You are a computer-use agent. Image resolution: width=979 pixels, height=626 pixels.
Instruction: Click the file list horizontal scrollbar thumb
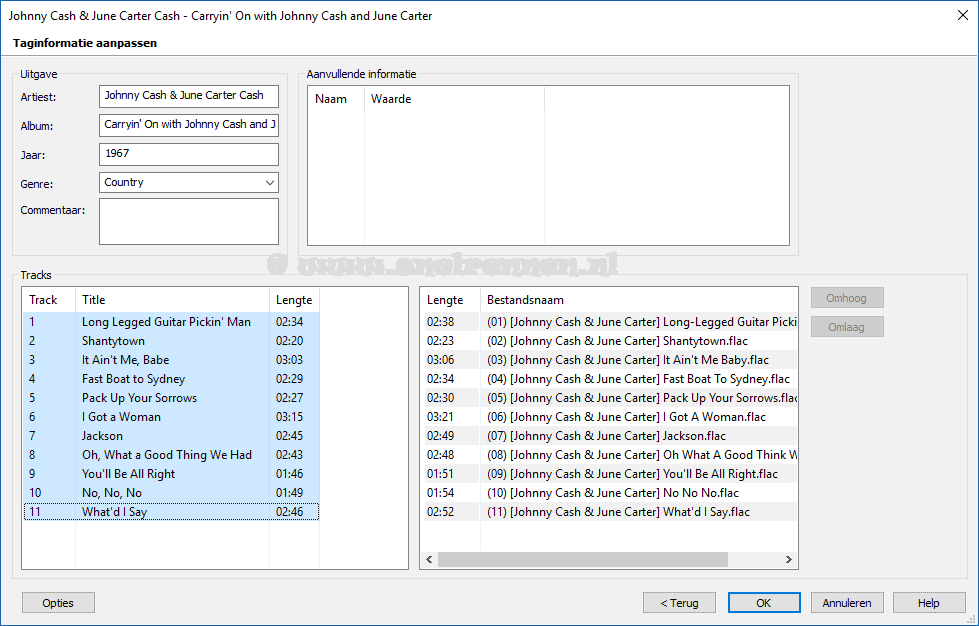583,559
